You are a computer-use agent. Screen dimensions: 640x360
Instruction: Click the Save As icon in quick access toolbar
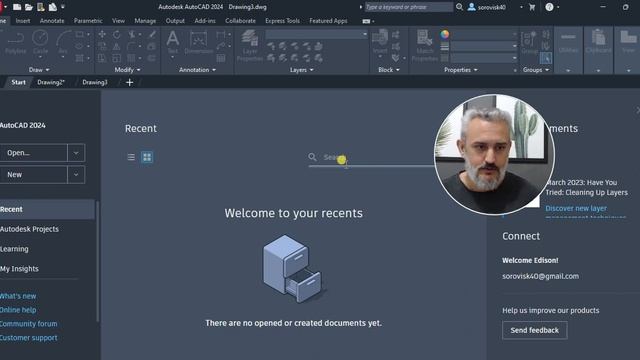pyautogui.click(x=53, y=7)
